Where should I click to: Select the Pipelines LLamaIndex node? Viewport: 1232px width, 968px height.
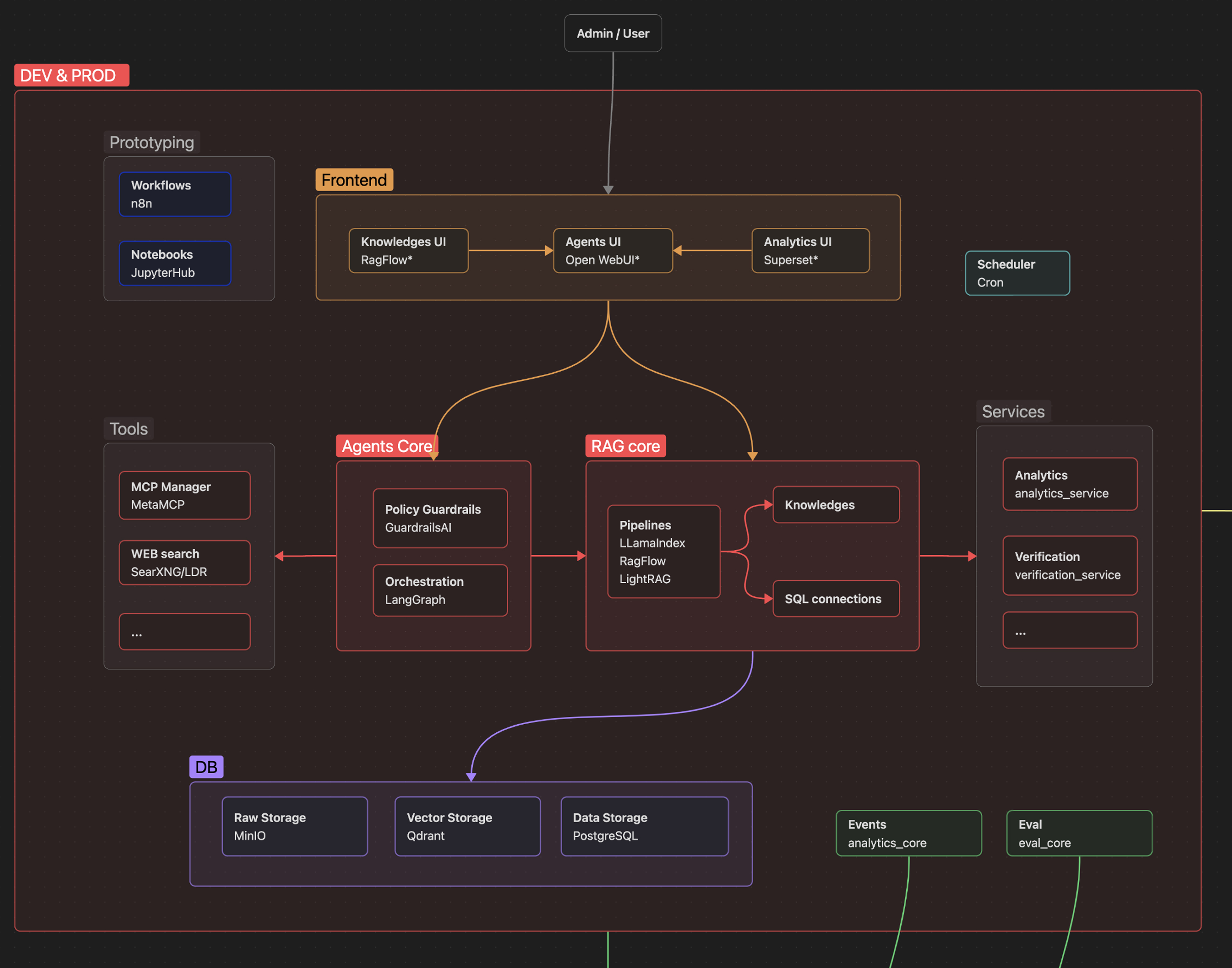tap(664, 551)
